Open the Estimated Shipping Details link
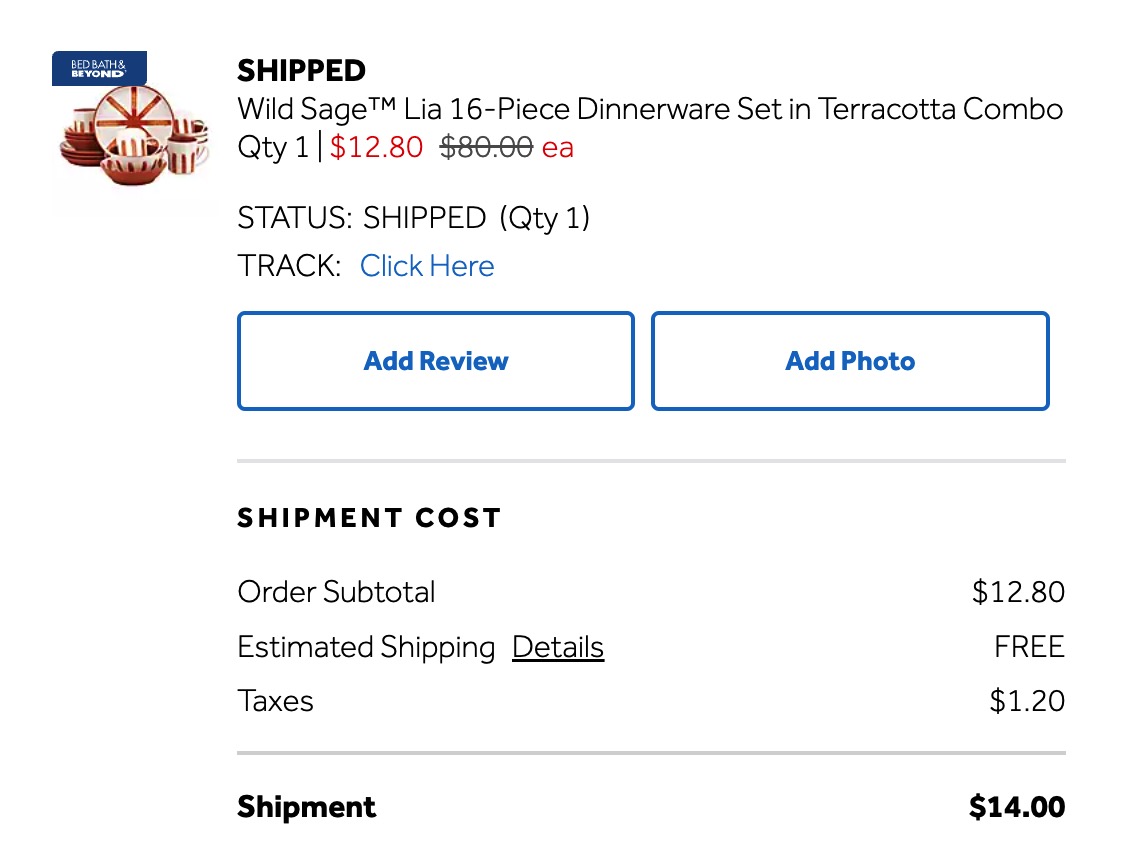Image resolution: width=1138 pixels, height=868 pixels. [x=557, y=647]
